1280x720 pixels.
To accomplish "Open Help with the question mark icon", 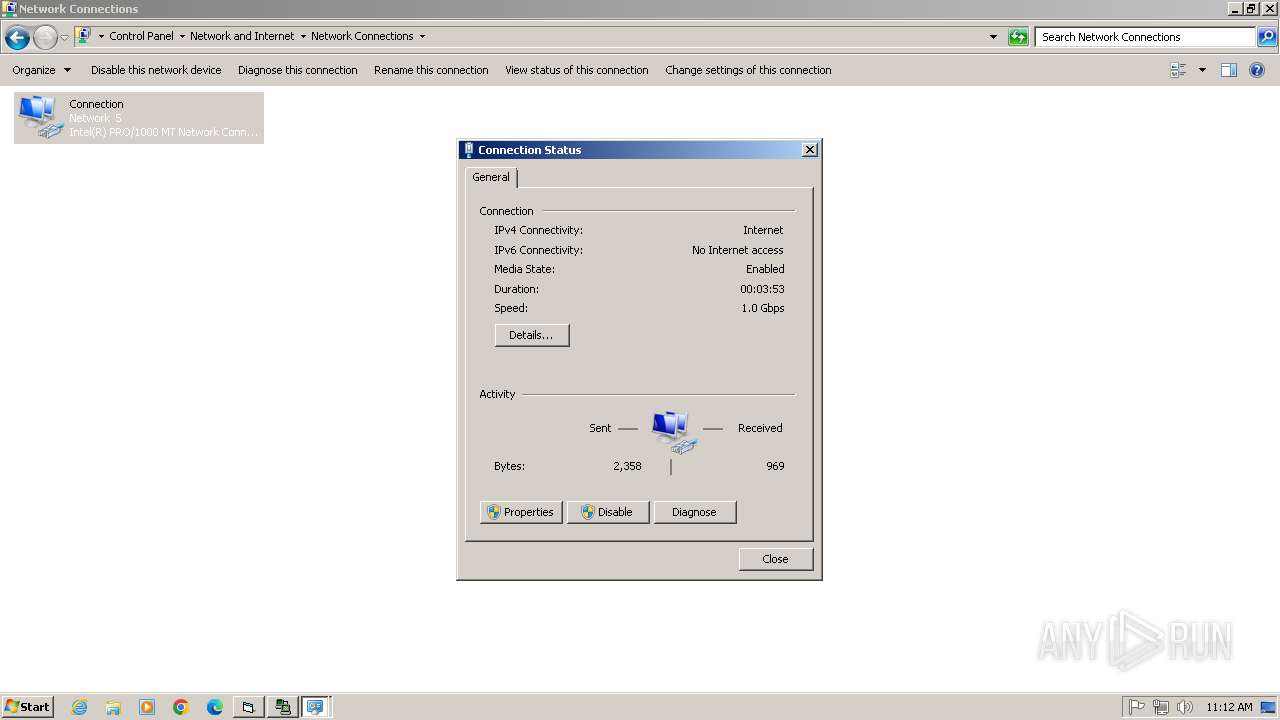I will pyautogui.click(x=1257, y=70).
